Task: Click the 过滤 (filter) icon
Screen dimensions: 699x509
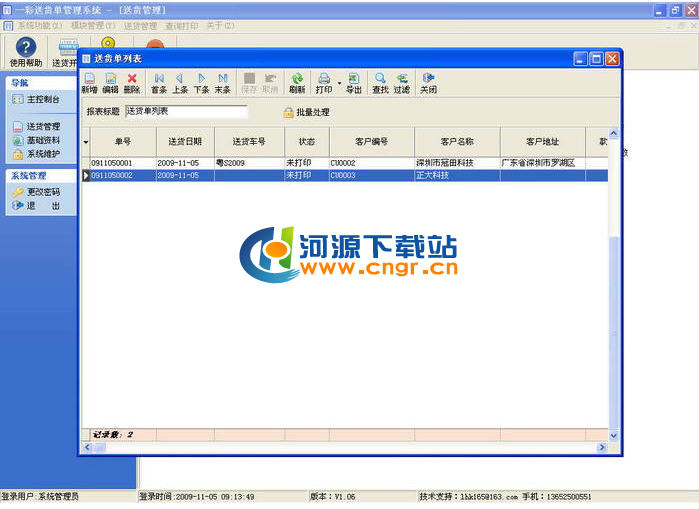Action: (x=402, y=83)
